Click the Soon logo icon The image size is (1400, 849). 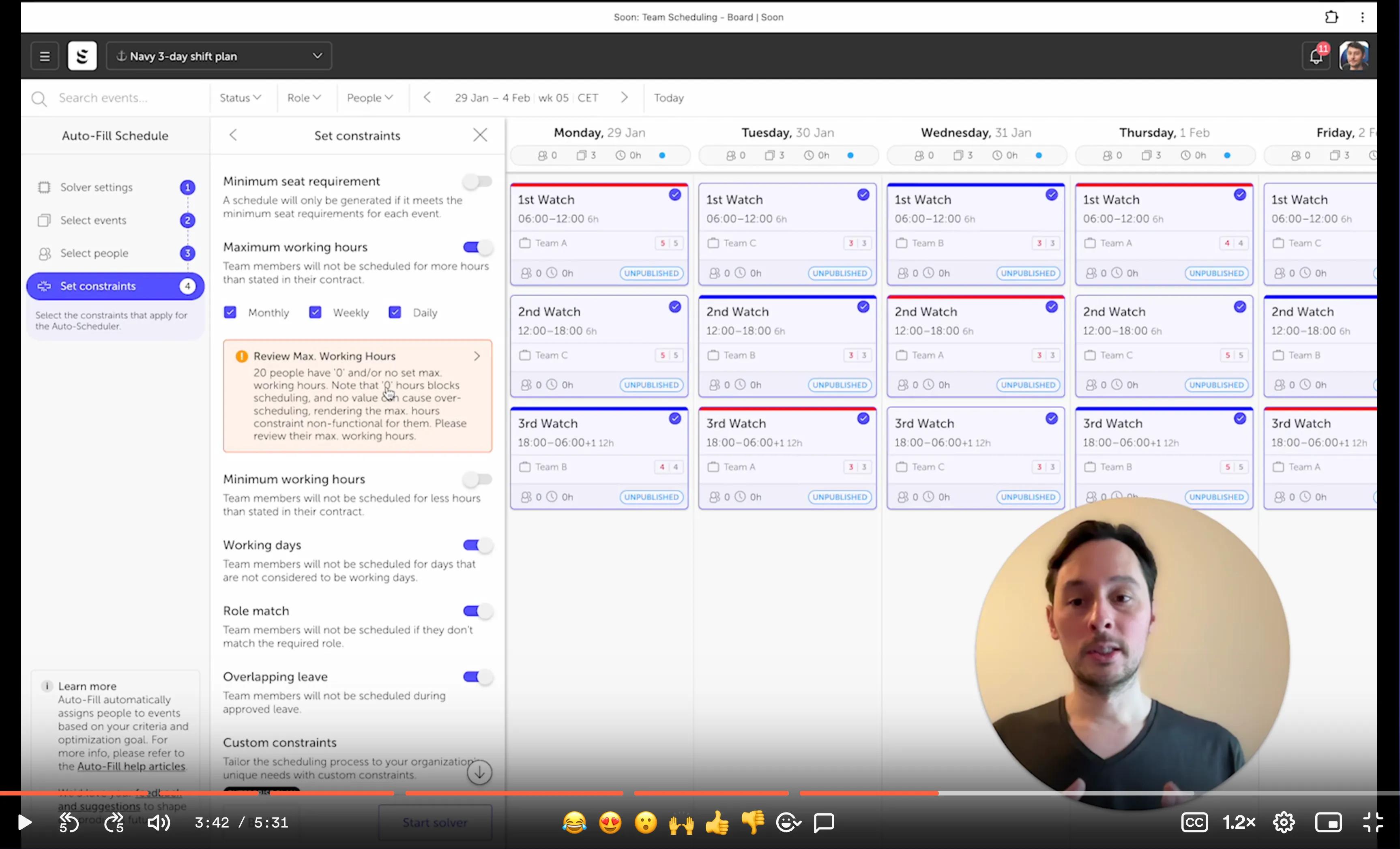click(82, 56)
